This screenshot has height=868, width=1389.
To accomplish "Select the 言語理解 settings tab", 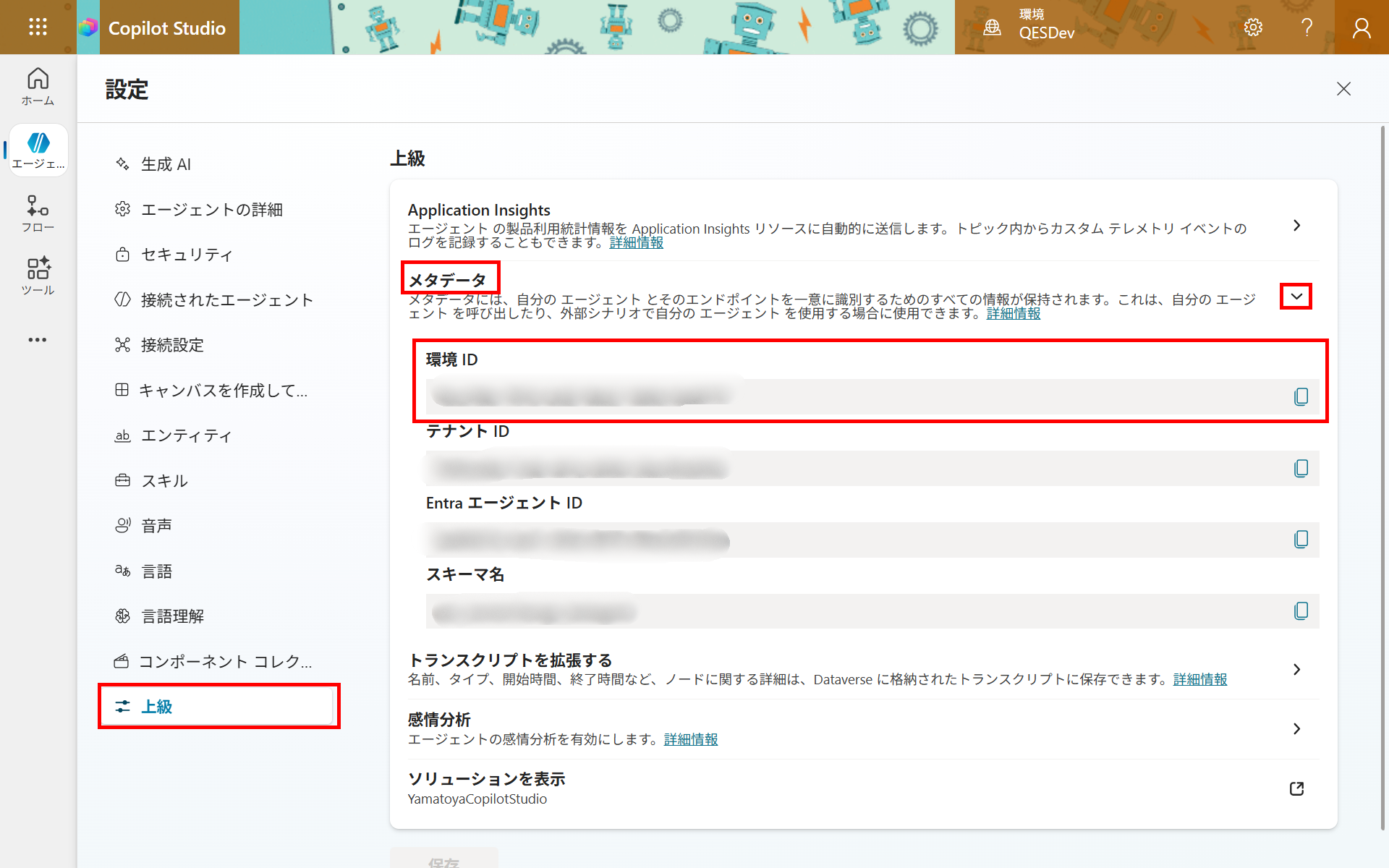I will click(217, 616).
